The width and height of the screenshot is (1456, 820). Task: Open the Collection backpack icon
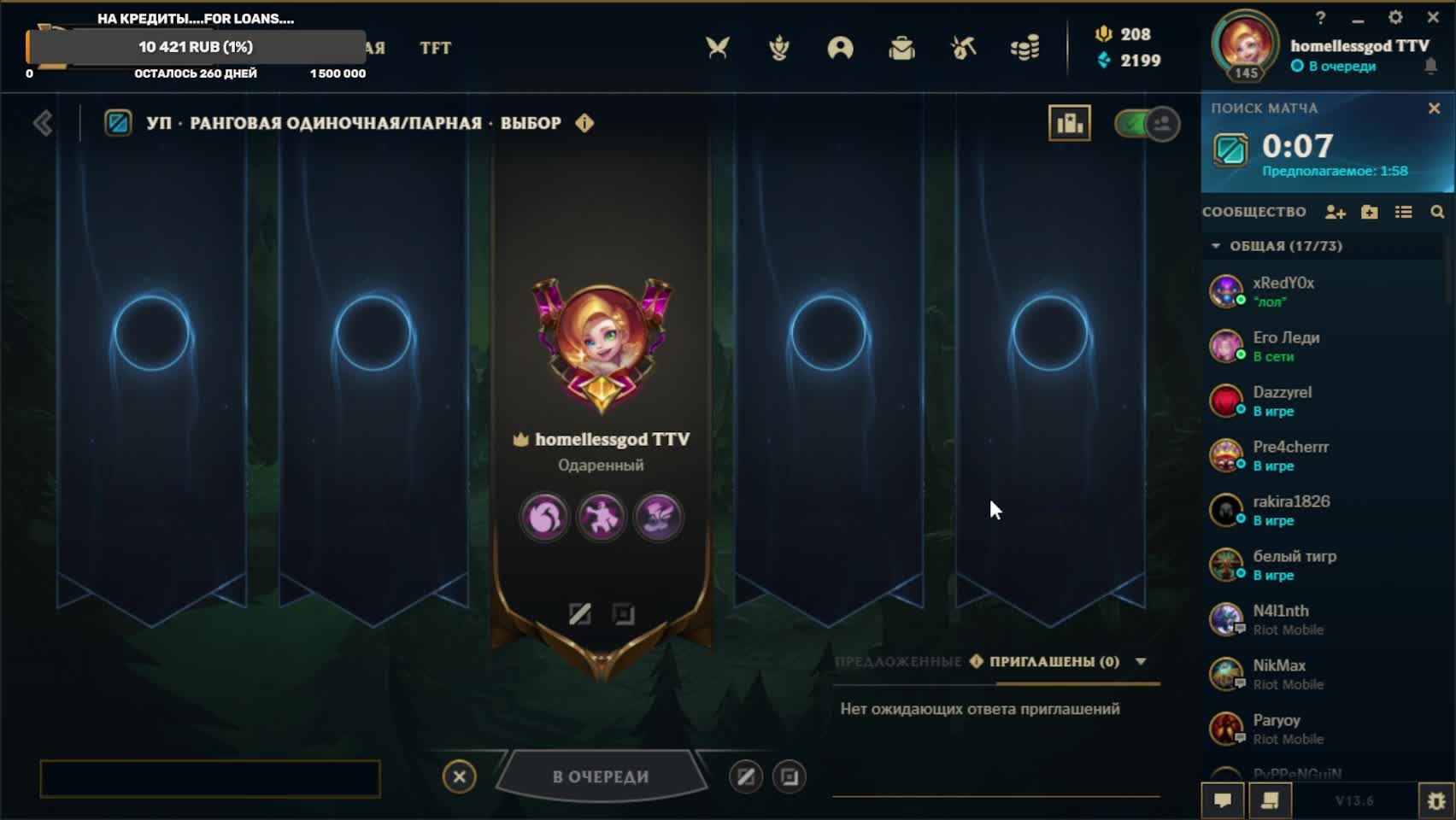click(x=901, y=48)
